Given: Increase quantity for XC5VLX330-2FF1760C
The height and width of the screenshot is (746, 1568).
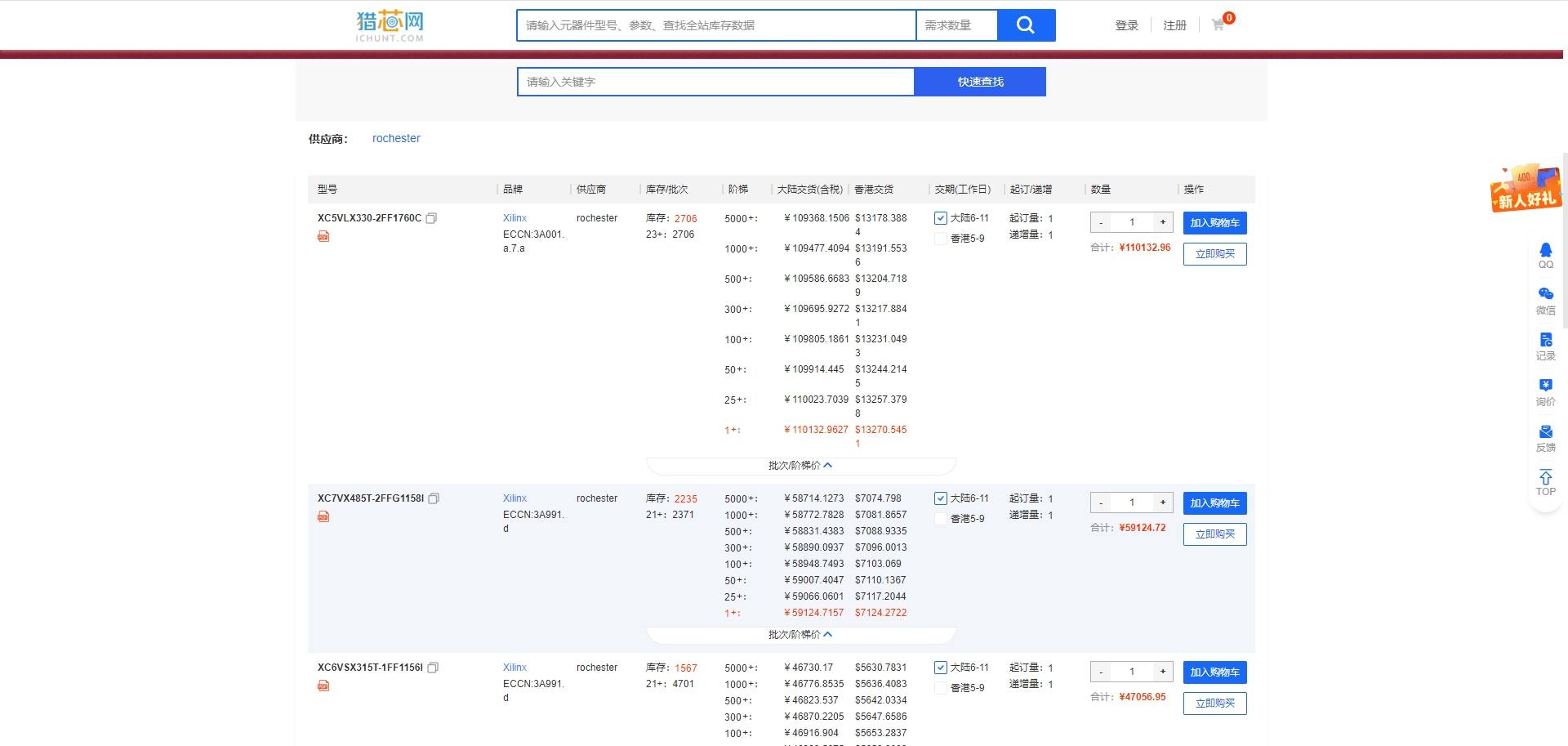Looking at the screenshot, I should click(1163, 222).
